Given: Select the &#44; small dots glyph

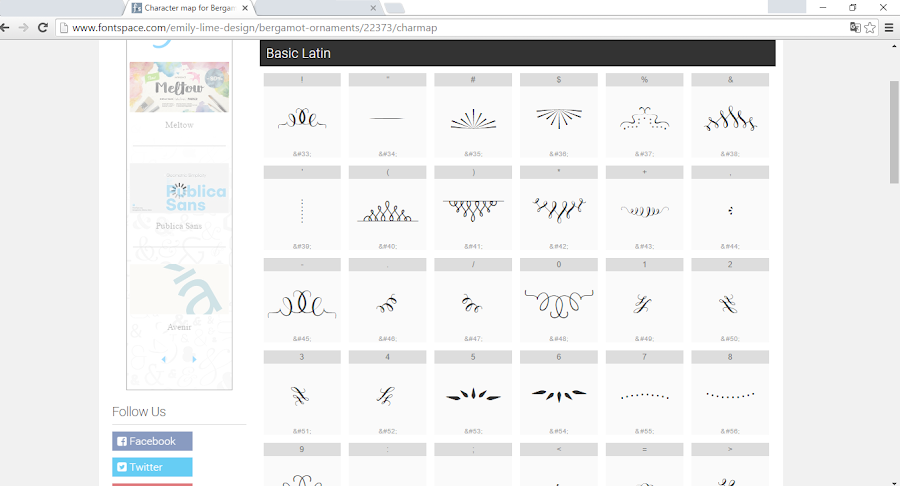Looking at the screenshot, I should [730, 211].
